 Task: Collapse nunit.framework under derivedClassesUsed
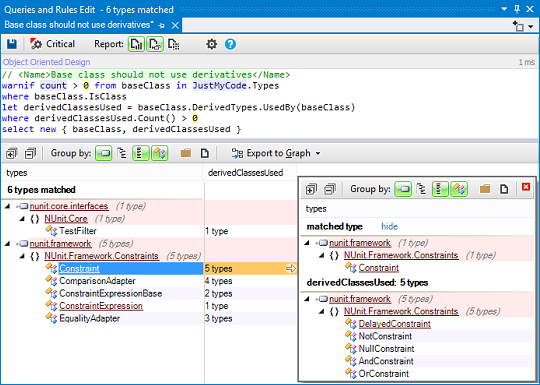[x=307, y=299]
